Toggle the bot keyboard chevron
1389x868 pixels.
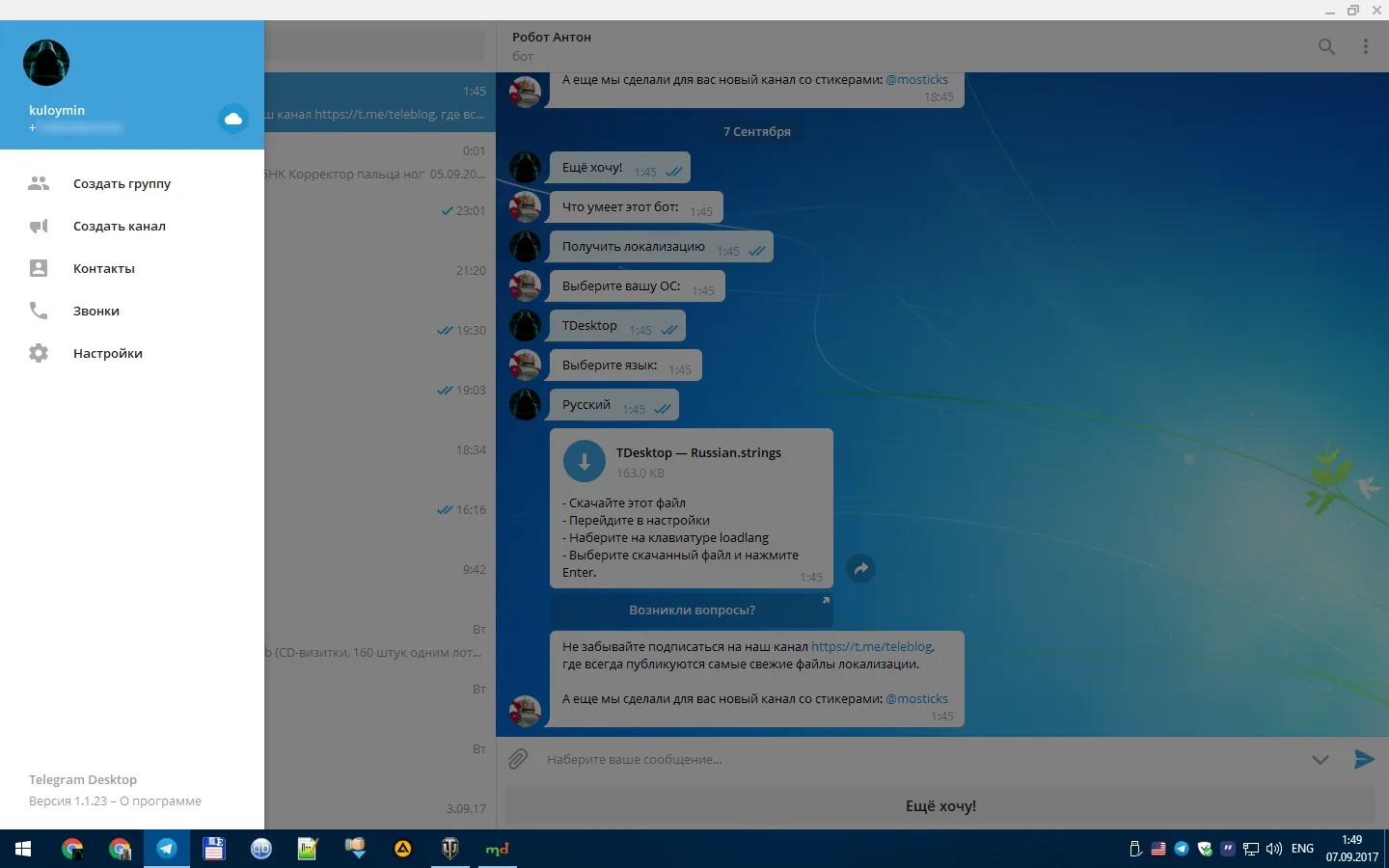coord(1321,759)
